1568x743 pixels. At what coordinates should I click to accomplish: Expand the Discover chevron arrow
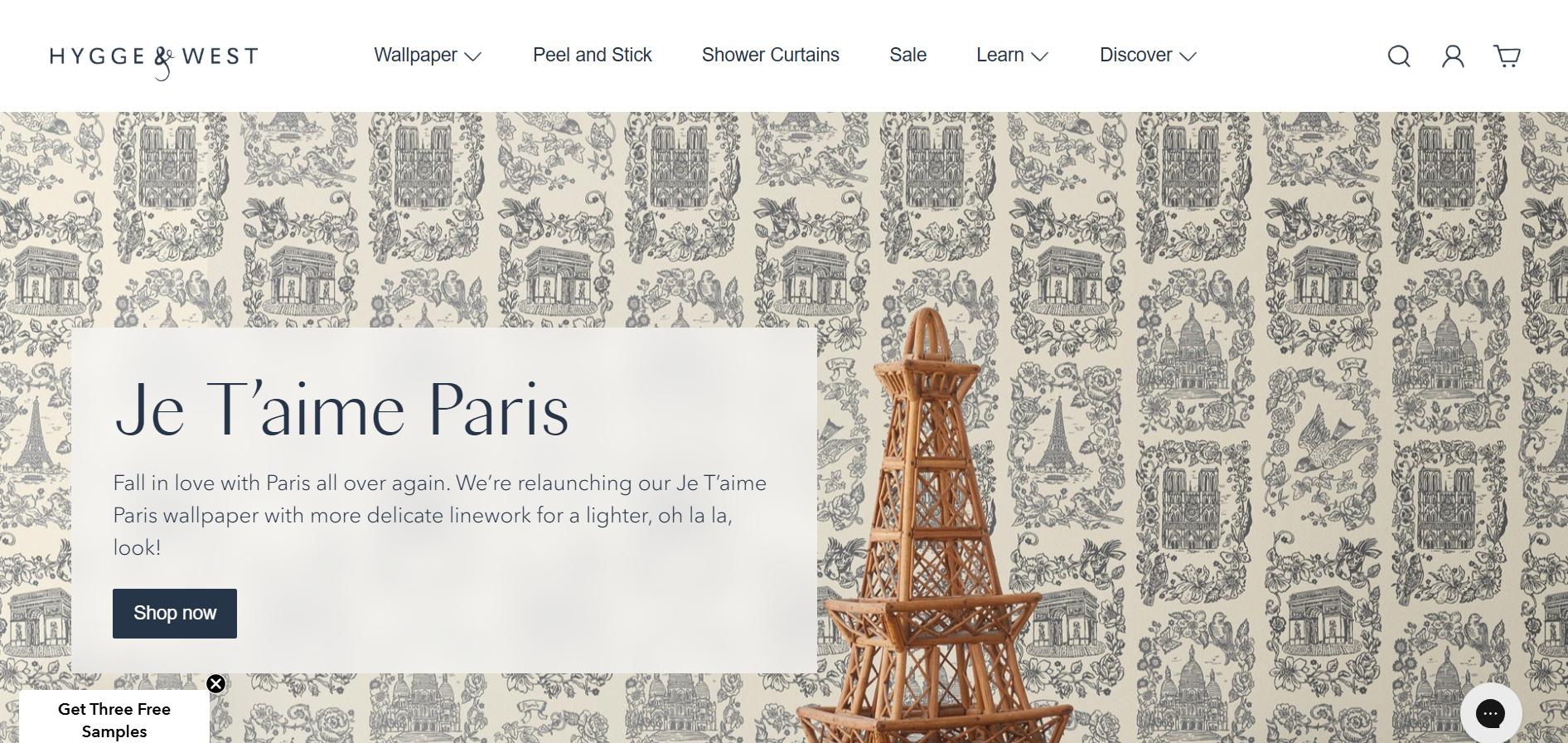1188,56
